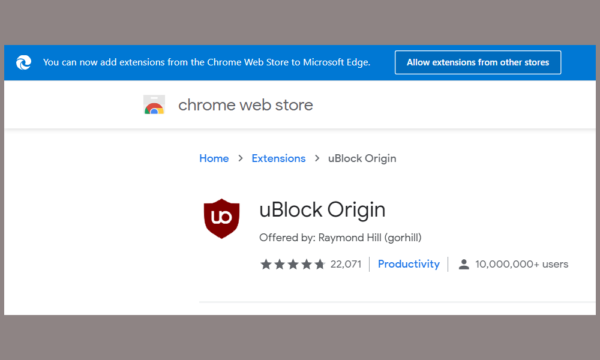This screenshot has width=600, height=360.
Task: Click Offered by Raymond Hill (gorhill) text
Action: coord(340,238)
